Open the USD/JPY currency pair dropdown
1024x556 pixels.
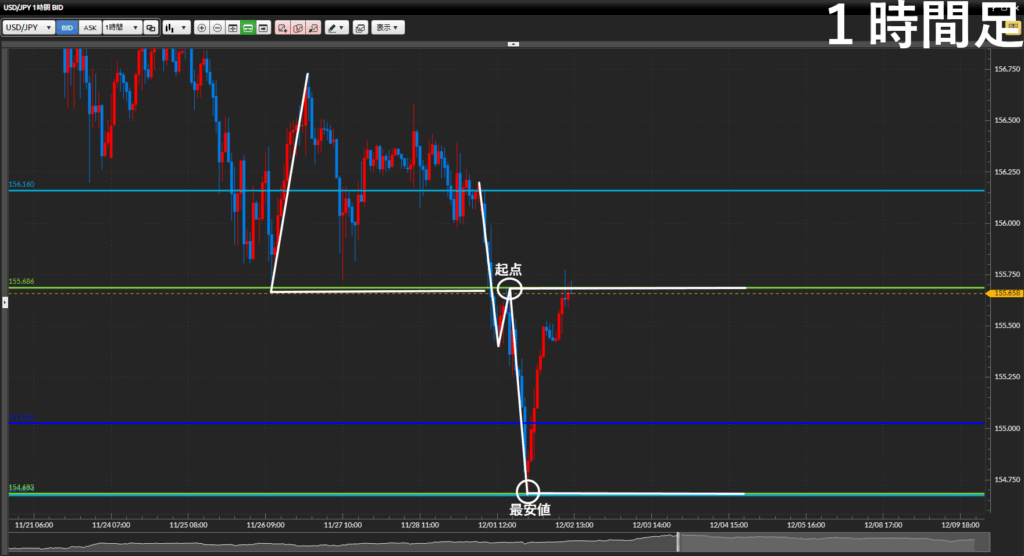(x=28, y=28)
